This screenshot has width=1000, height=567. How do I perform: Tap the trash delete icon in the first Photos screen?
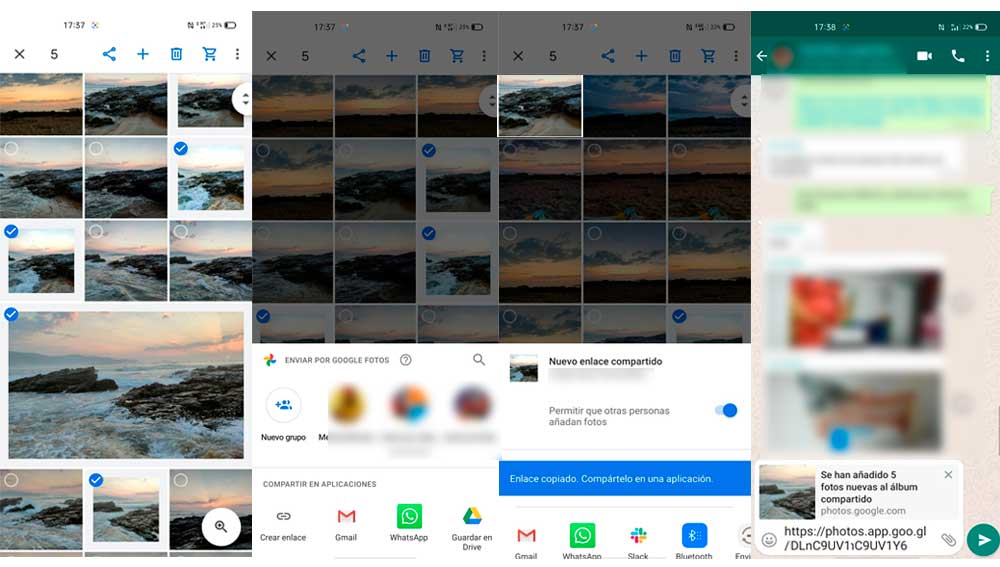(x=176, y=54)
